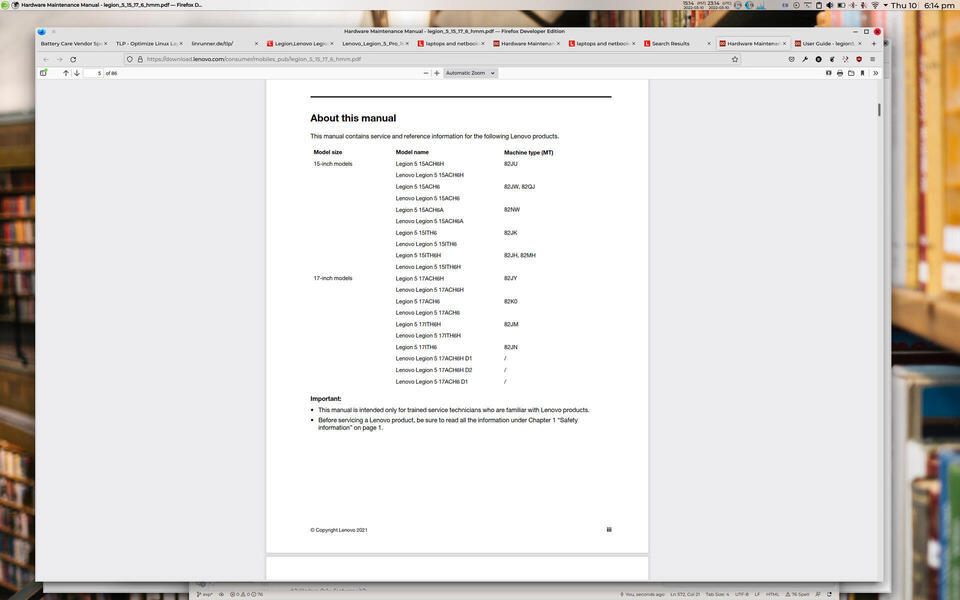Switch to presentation mode in PDF viewer
Screen dimensions: 960x600
pyautogui.click(x=828, y=73)
